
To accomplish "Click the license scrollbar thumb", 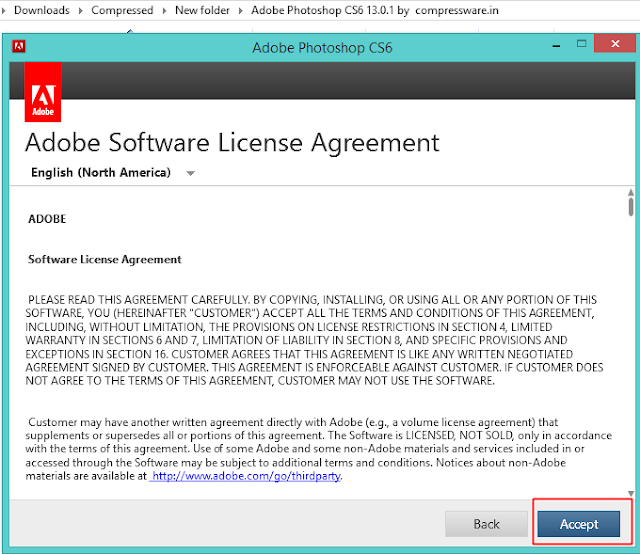I will [631, 207].
